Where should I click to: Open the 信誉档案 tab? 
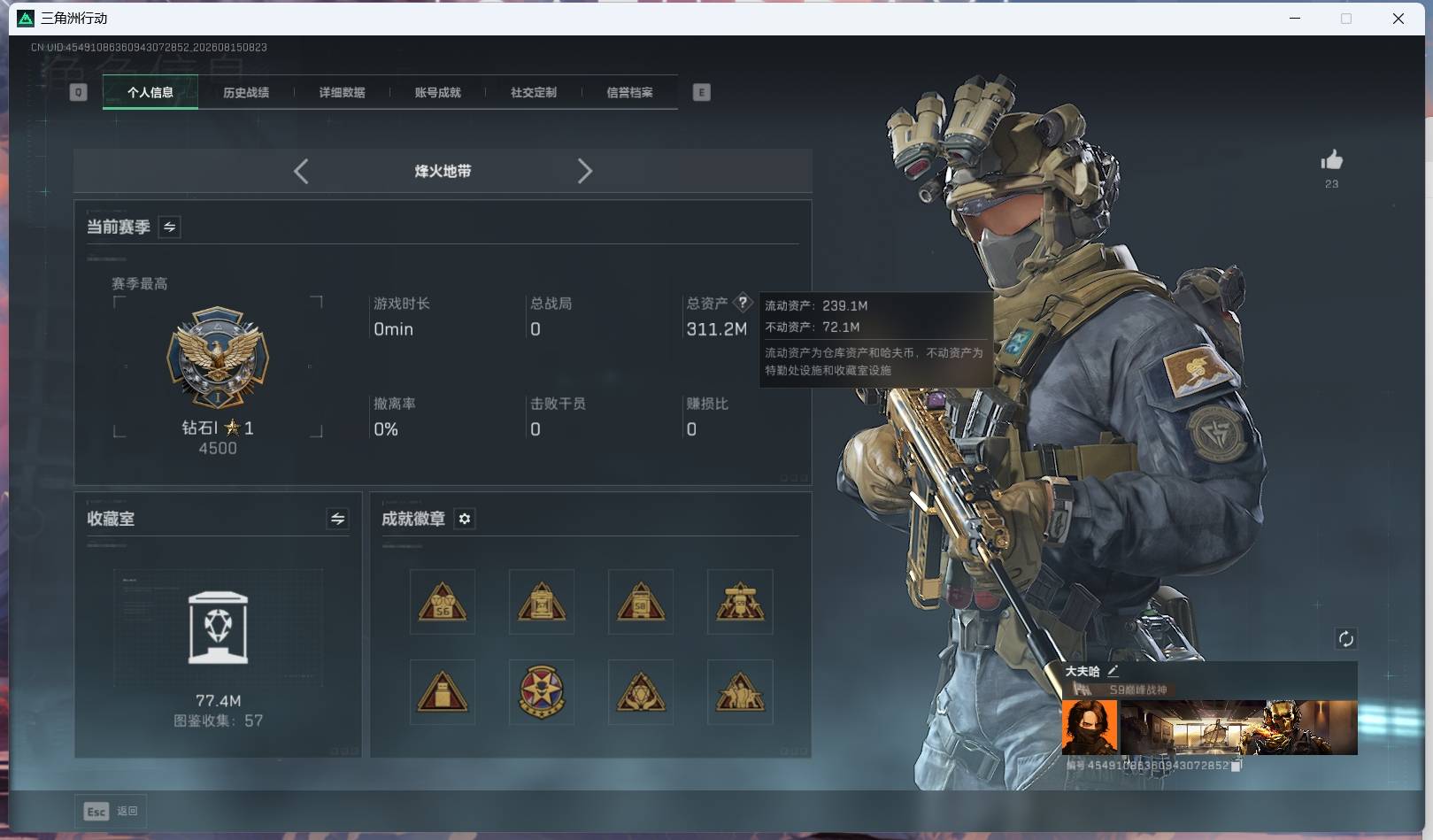click(x=629, y=92)
